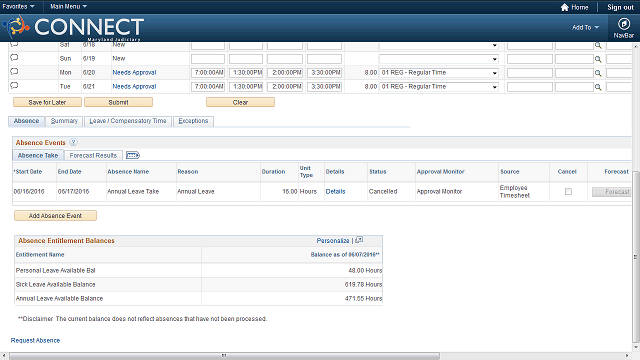This screenshot has width=640, height=360.
Task: Open the Leave / Compensatory Time tab
Action: pos(128,121)
